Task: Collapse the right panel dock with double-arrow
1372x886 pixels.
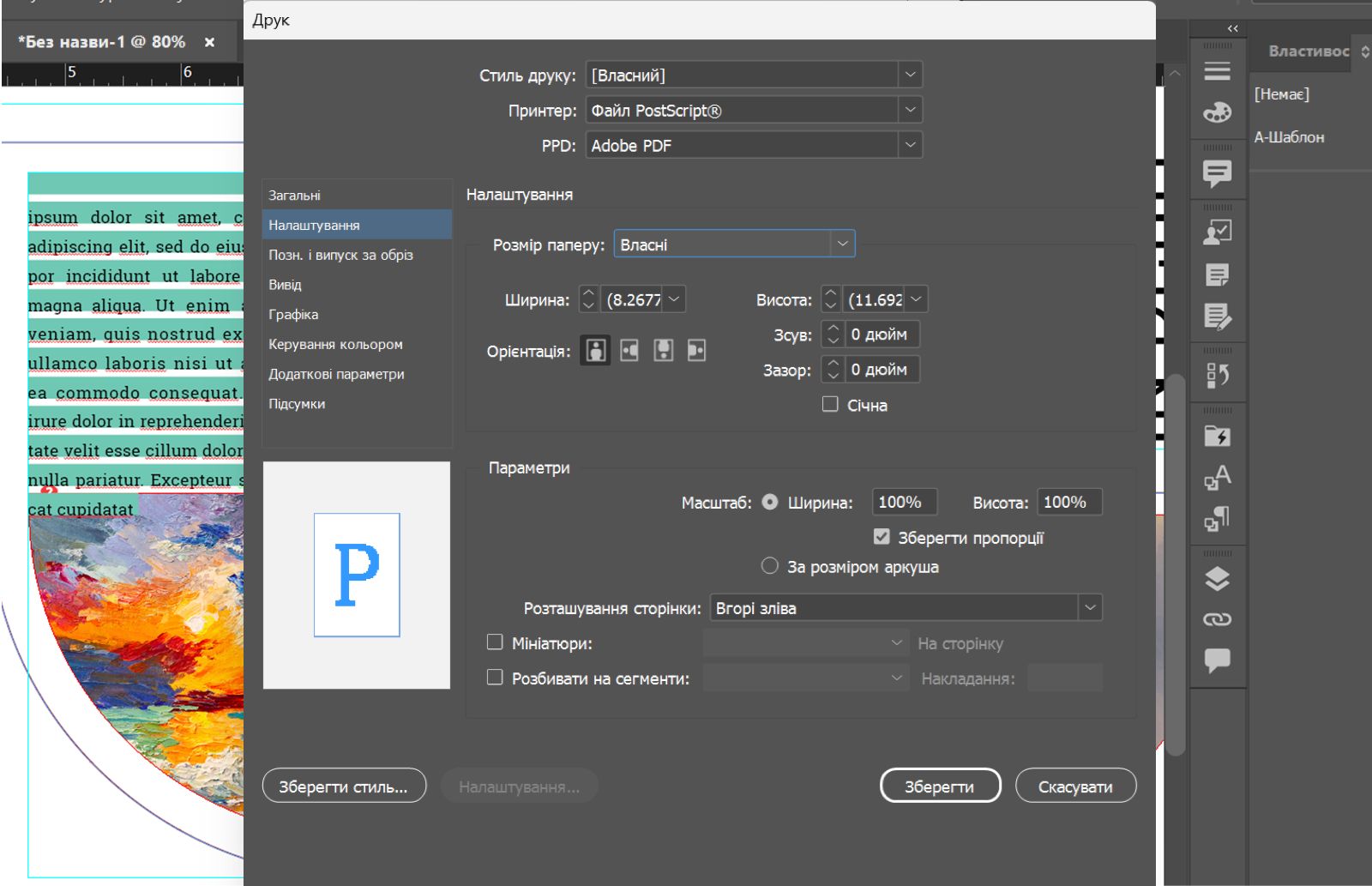Action: pyautogui.click(x=1232, y=28)
